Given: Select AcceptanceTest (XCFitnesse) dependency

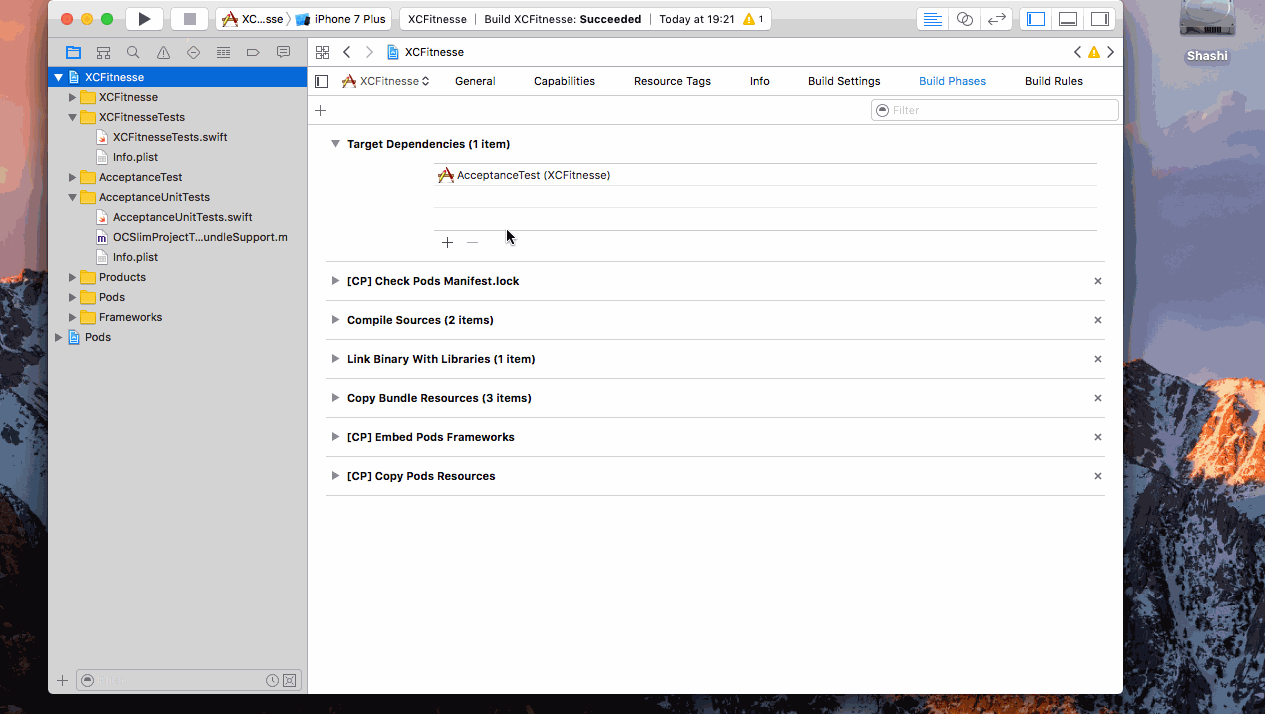Looking at the screenshot, I should (765, 175).
